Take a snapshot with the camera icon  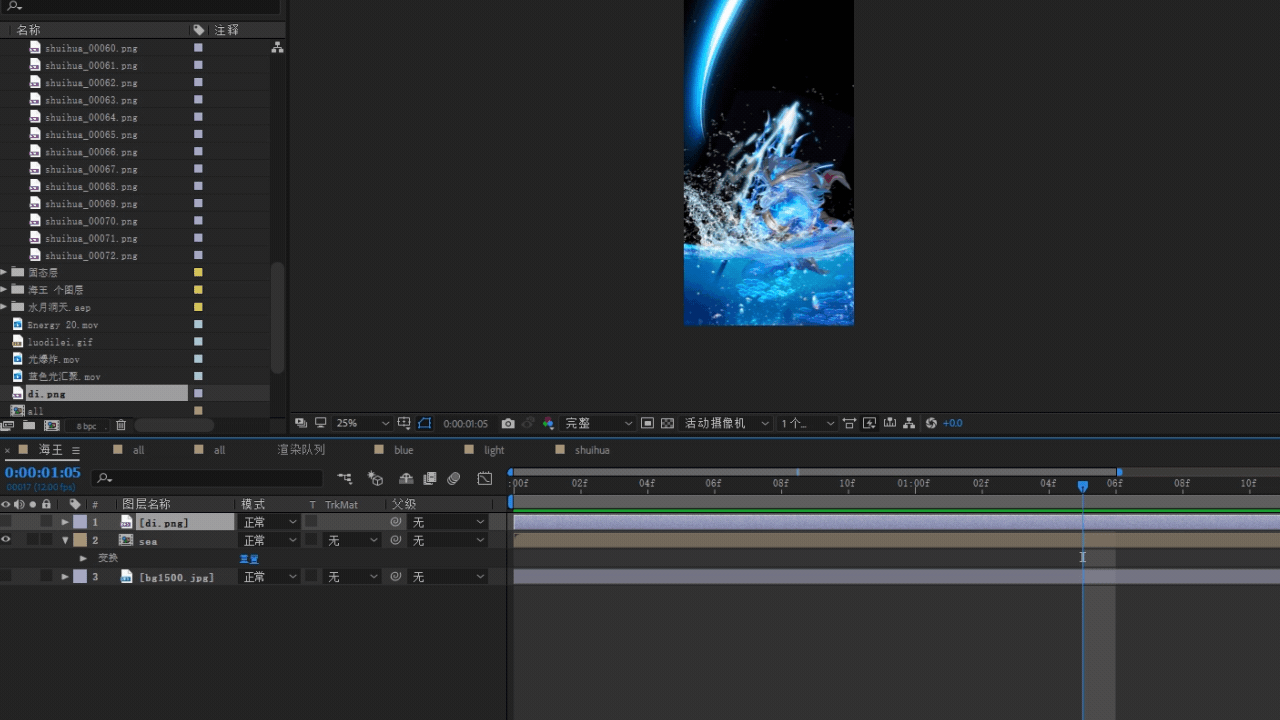[508, 423]
